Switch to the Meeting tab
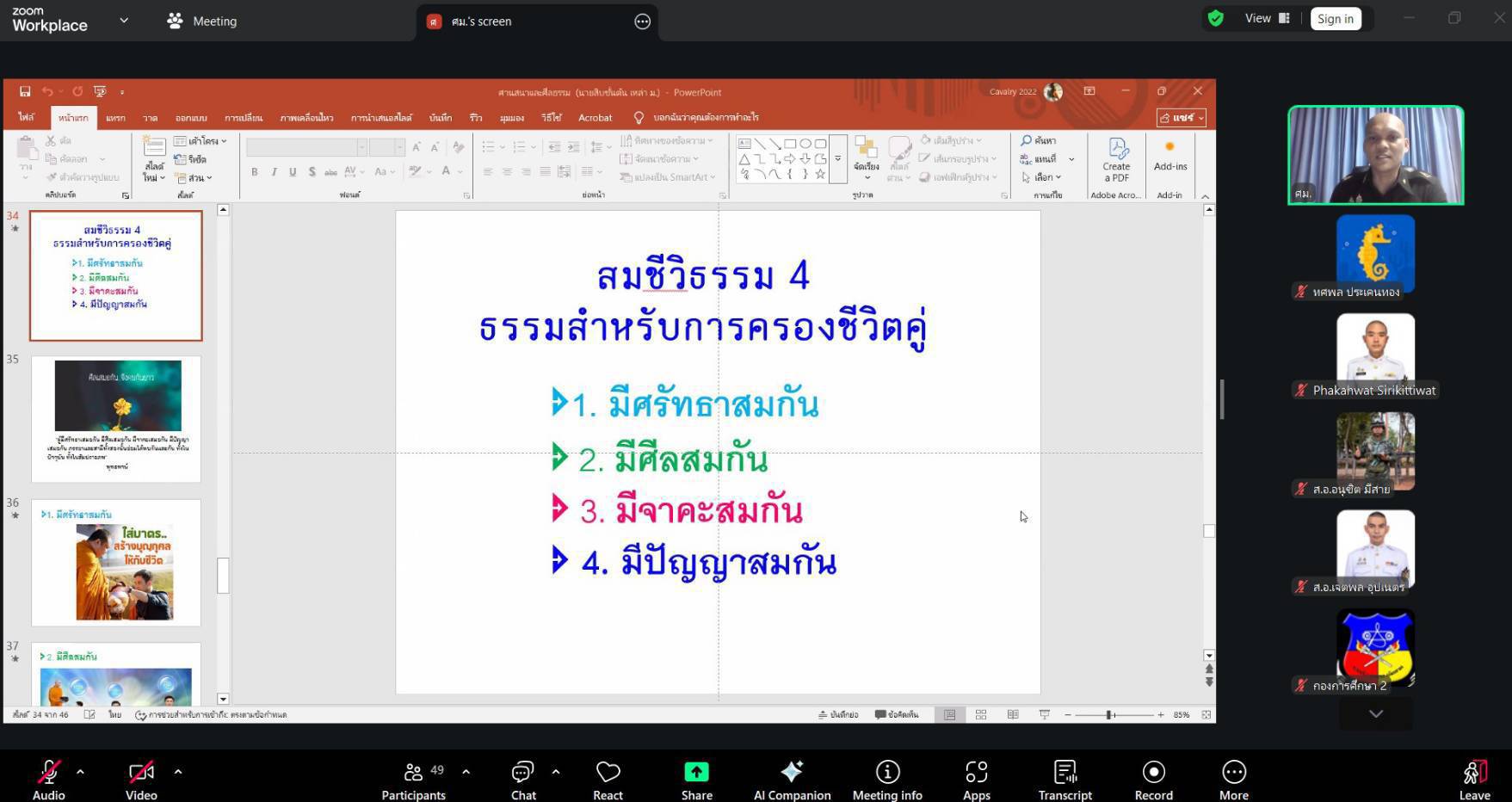The image size is (1512, 802). coord(203,22)
